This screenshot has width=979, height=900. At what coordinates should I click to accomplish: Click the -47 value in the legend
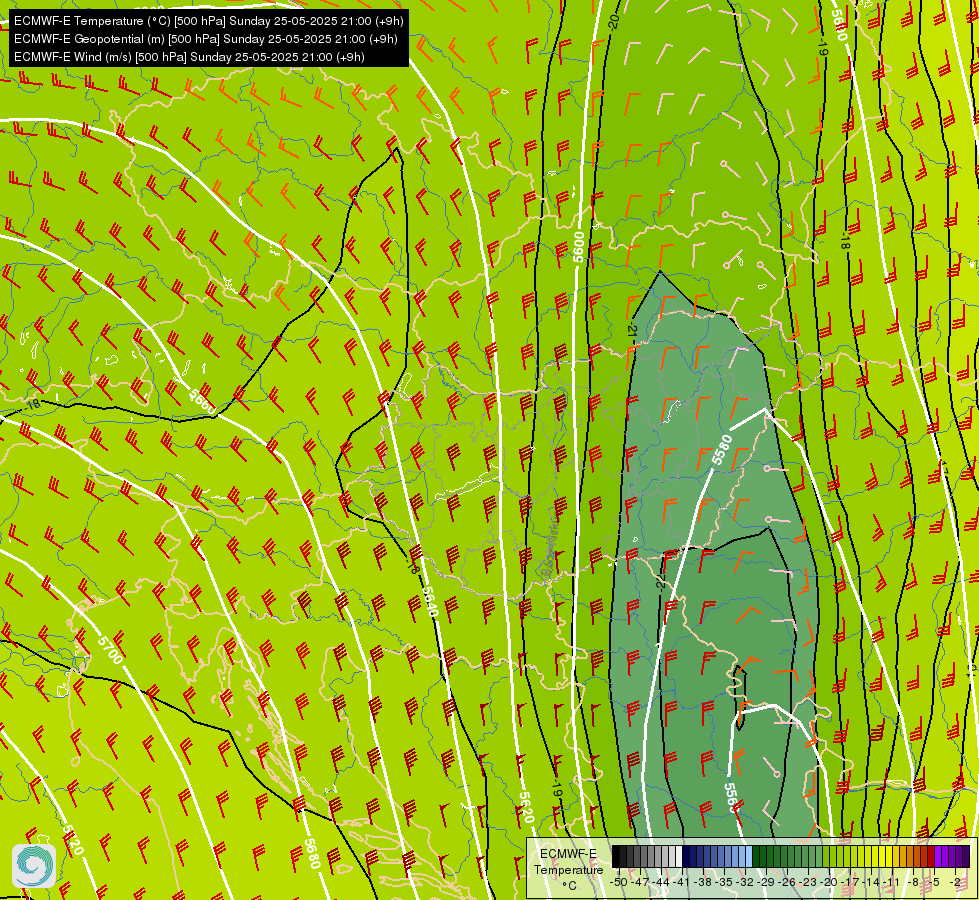640,882
